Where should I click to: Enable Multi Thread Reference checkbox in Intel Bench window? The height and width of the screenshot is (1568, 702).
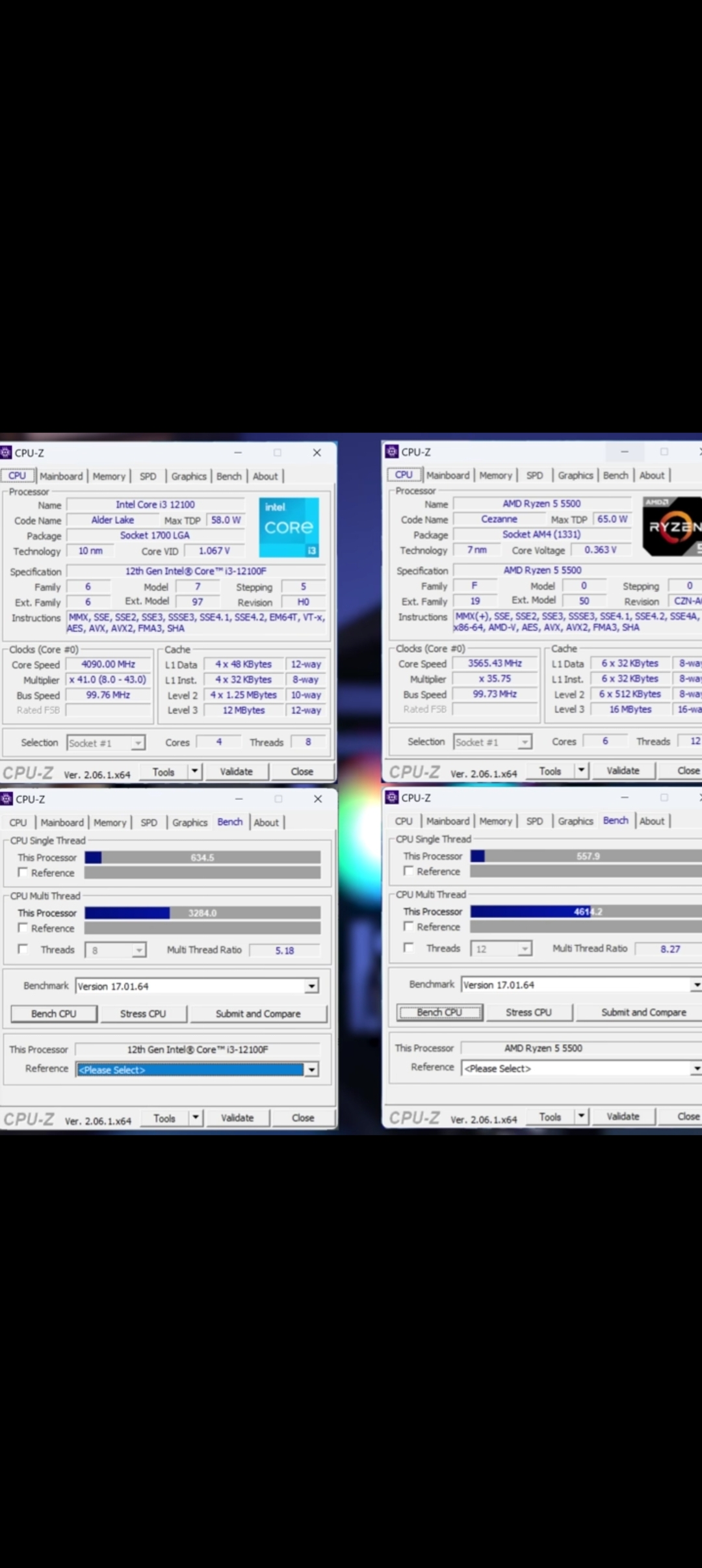pyautogui.click(x=23, y=928)
